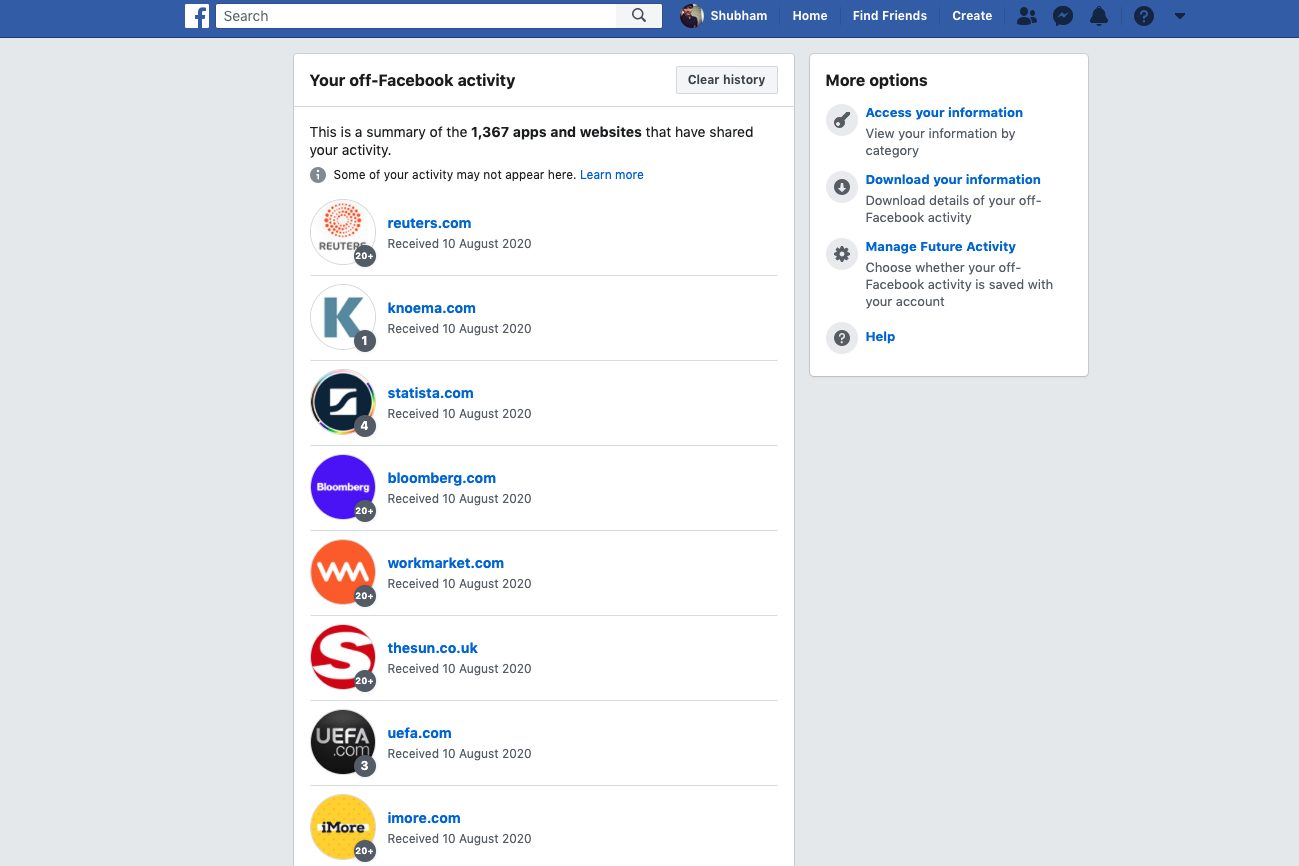This screenshot has height=866, width=1299.
Task: Open the statista.com link
Action: click(x=430, y=393)
